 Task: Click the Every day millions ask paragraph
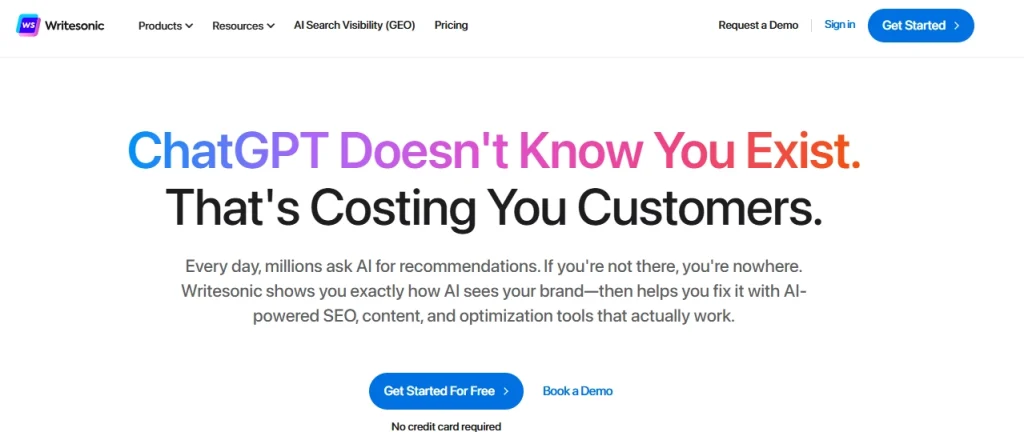tap(494, 292)
